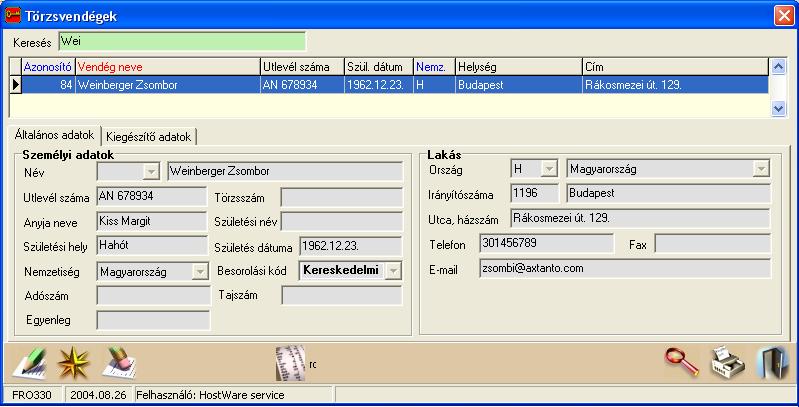Click the Tajszám input field
The image size is (799, 407).
pos(341,295)
